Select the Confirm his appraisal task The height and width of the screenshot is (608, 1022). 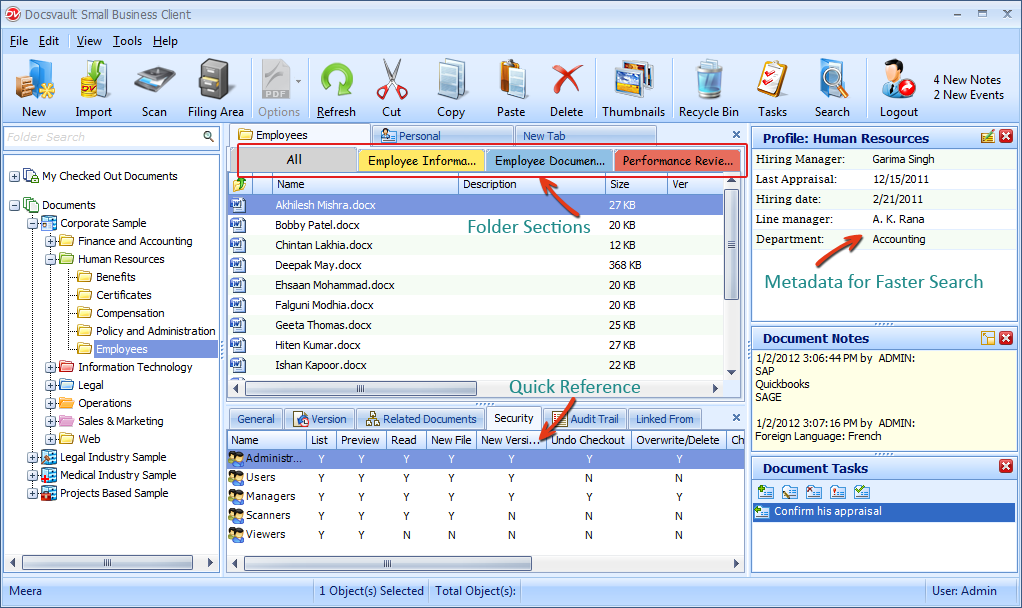[884, 512]
